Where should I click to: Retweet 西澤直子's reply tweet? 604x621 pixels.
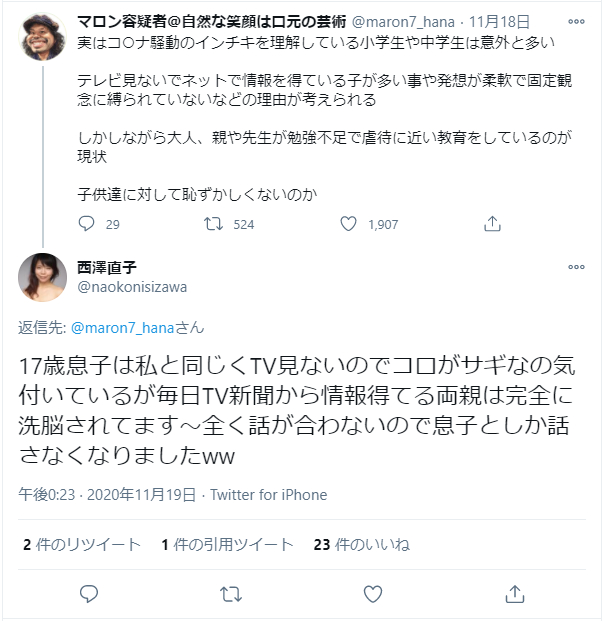[231, 594]
